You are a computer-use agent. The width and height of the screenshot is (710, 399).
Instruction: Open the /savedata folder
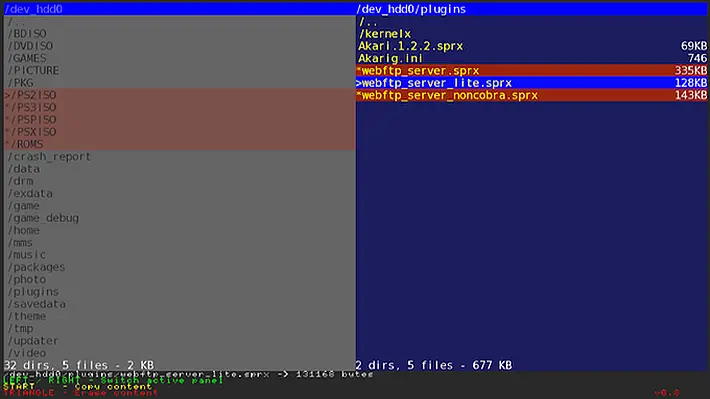pyautogui.click(x=180, y=304)
